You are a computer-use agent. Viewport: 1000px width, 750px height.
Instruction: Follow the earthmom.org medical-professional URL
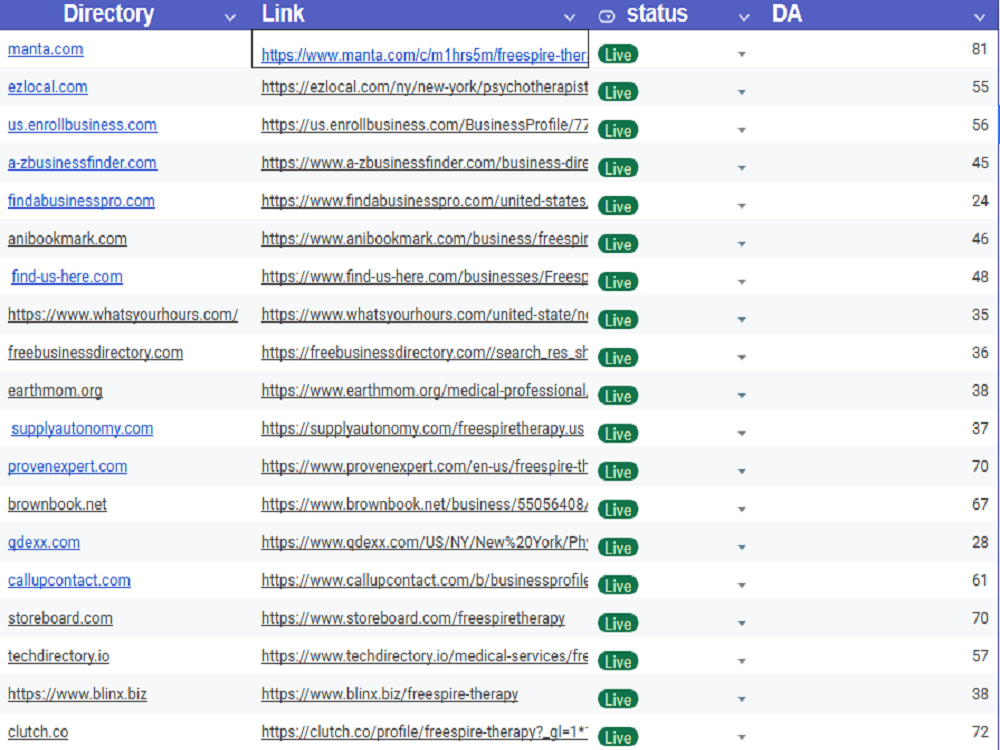424,390
